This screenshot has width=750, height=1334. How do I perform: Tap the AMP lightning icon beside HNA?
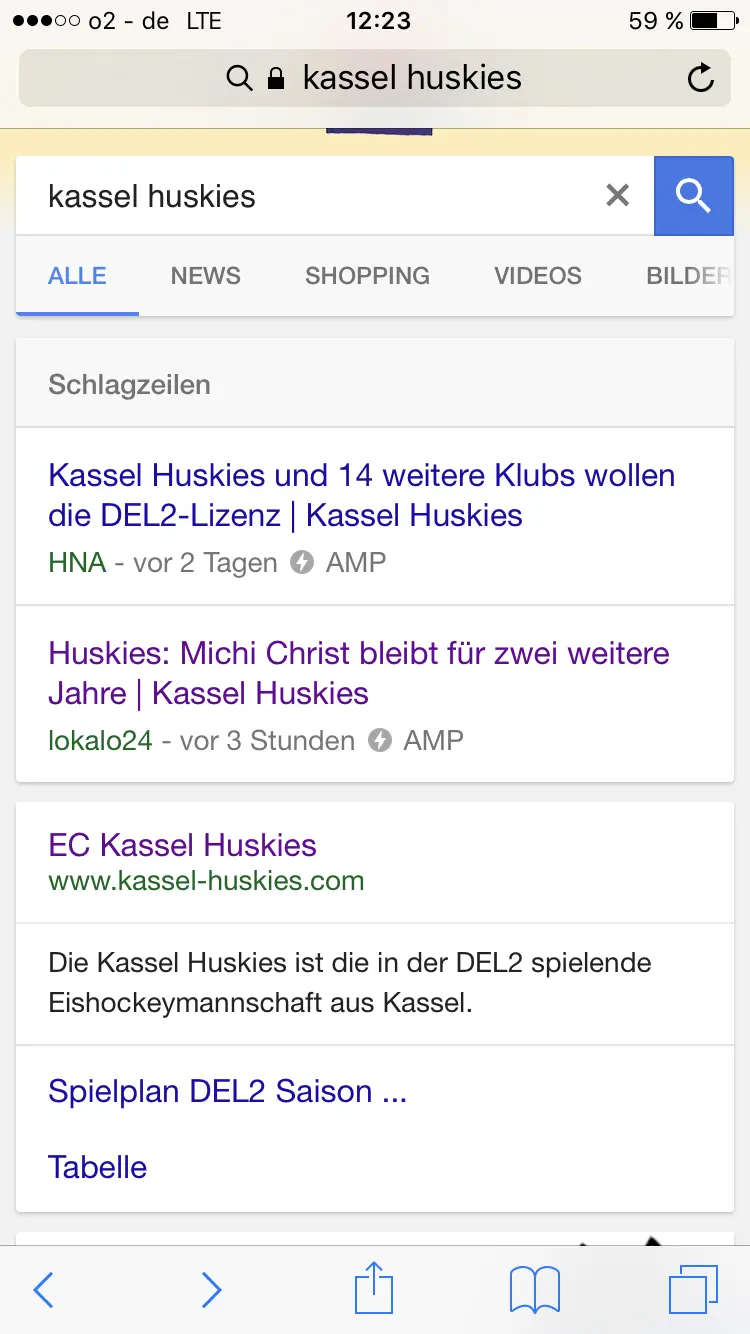click(x=302, y=562)
